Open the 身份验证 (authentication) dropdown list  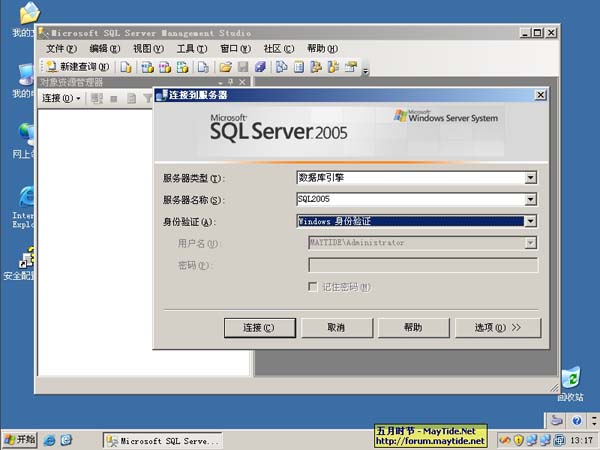coord(531,222)
